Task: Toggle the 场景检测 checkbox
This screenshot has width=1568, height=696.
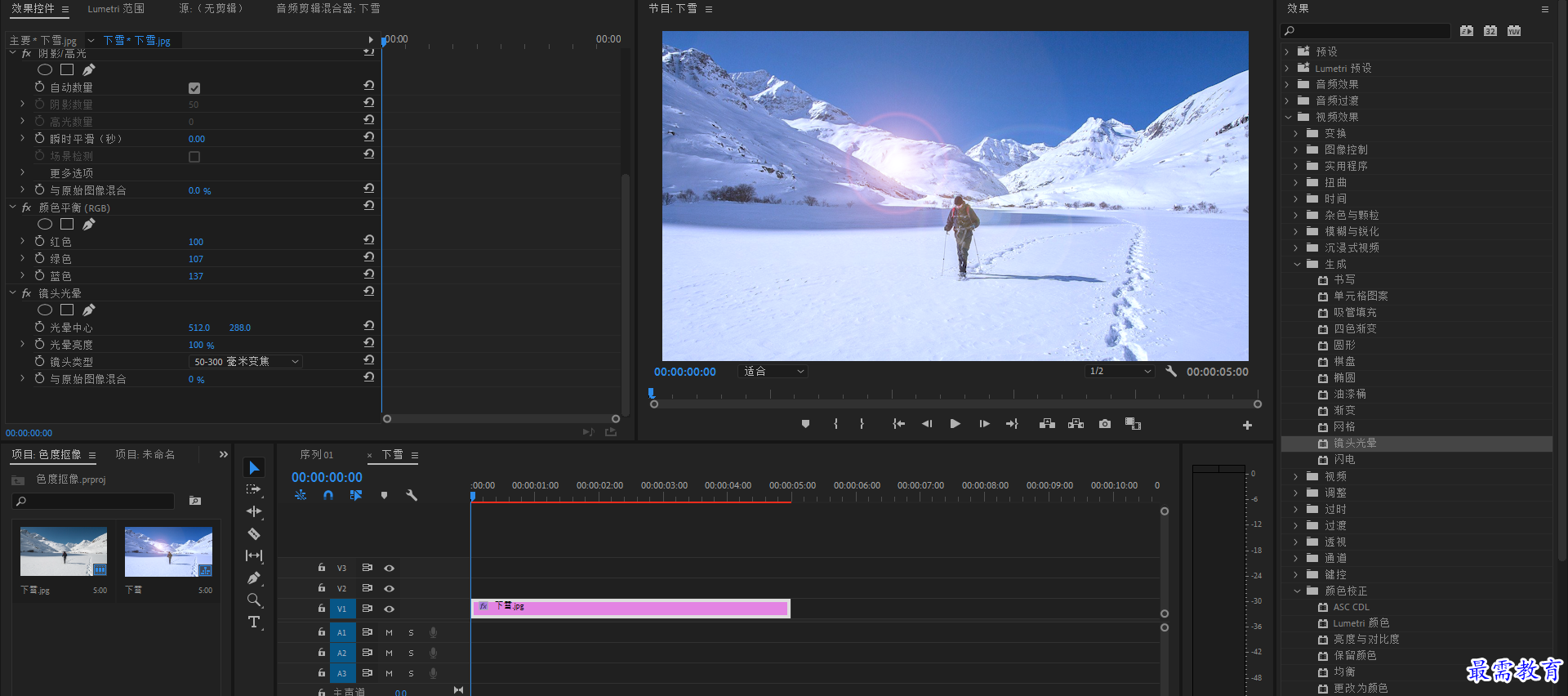Action: tap(194, 157)
